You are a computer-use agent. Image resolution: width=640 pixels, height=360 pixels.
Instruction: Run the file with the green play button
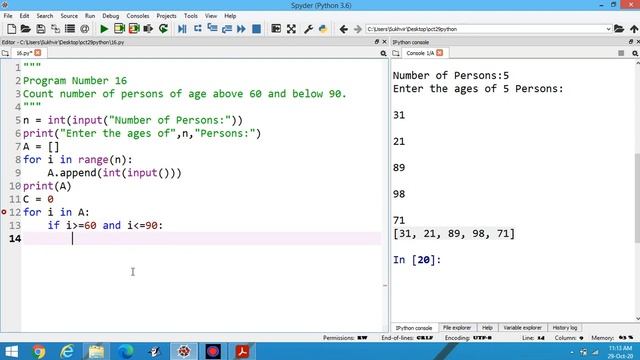[x=104, y=29]
